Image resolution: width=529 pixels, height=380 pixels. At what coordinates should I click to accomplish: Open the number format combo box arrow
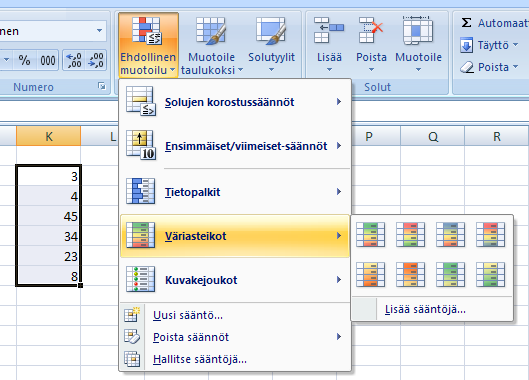point(99,31)
